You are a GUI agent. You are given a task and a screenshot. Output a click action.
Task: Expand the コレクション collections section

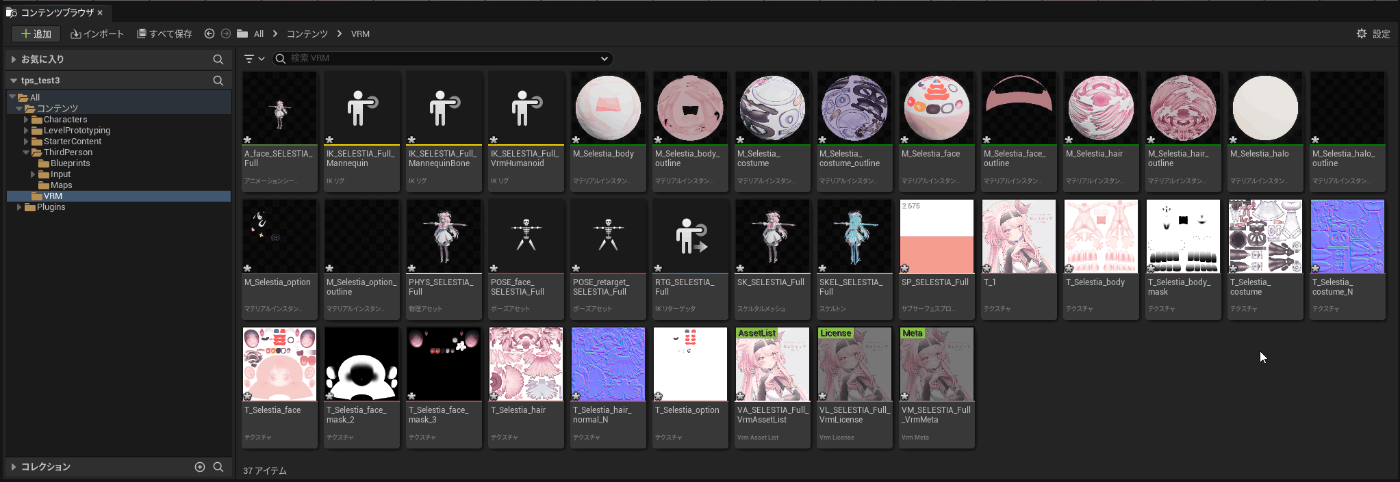point(13,467)
